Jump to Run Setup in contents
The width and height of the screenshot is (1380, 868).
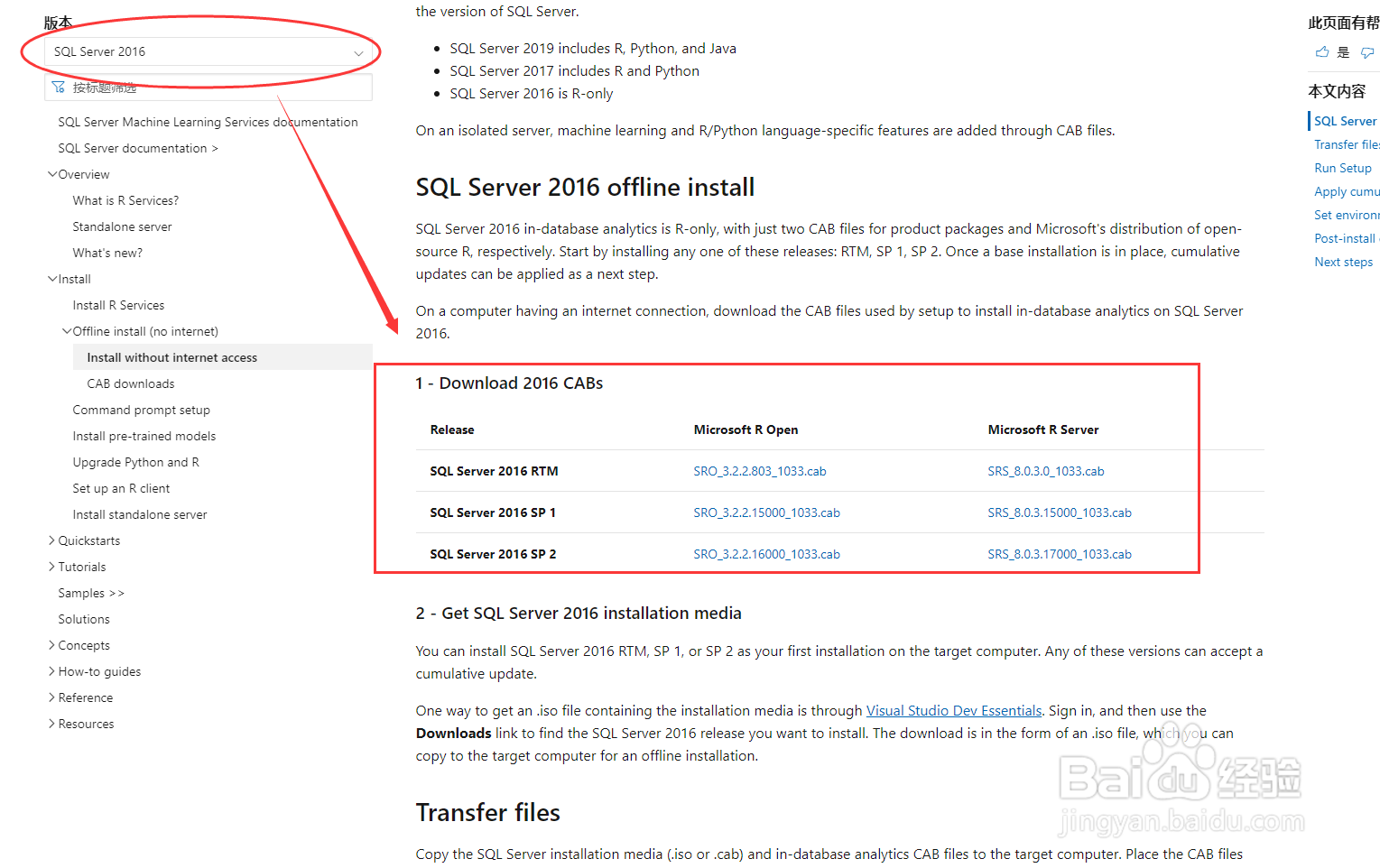pyautogui.click(x=1343, y=168)
